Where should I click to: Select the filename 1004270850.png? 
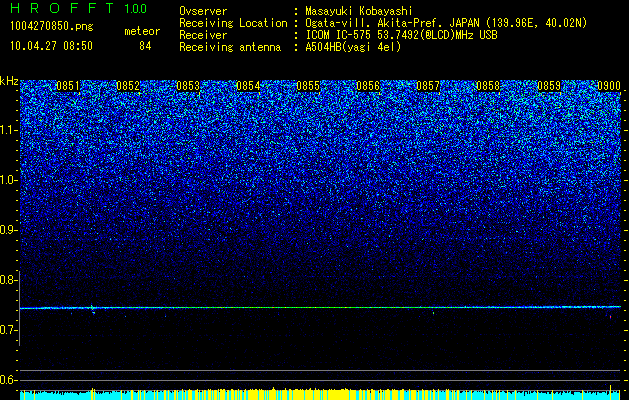pos(52,26)
